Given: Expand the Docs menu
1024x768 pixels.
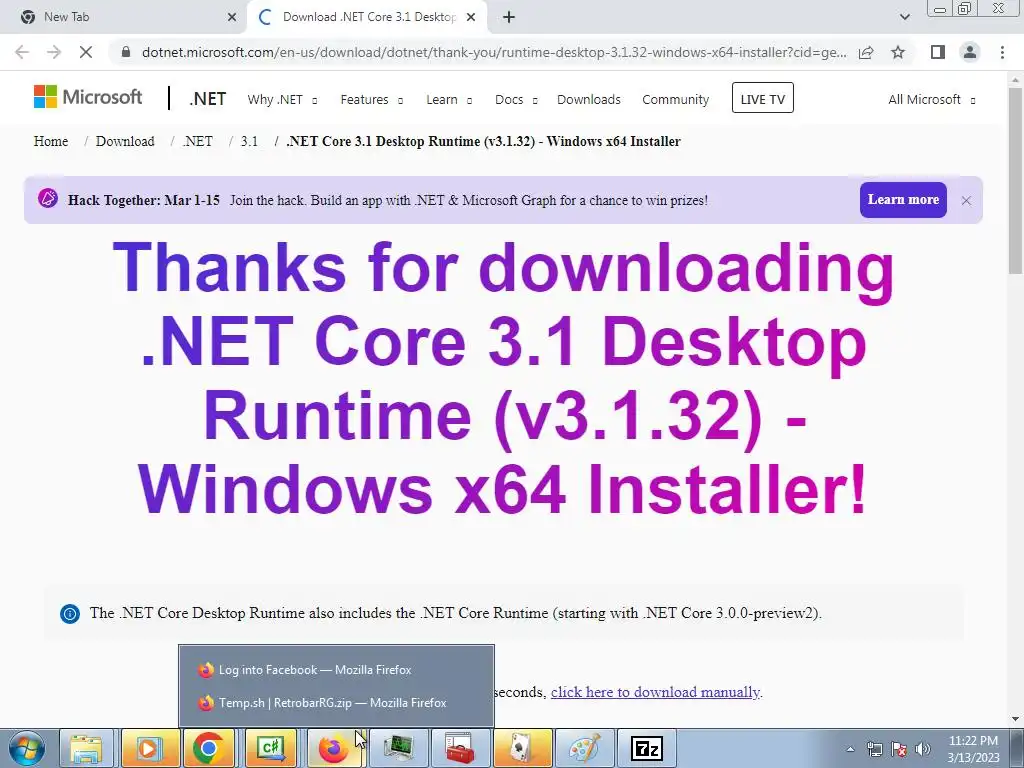Looking at the screenshot, I should pyautogui.click(x=516, y=100).
